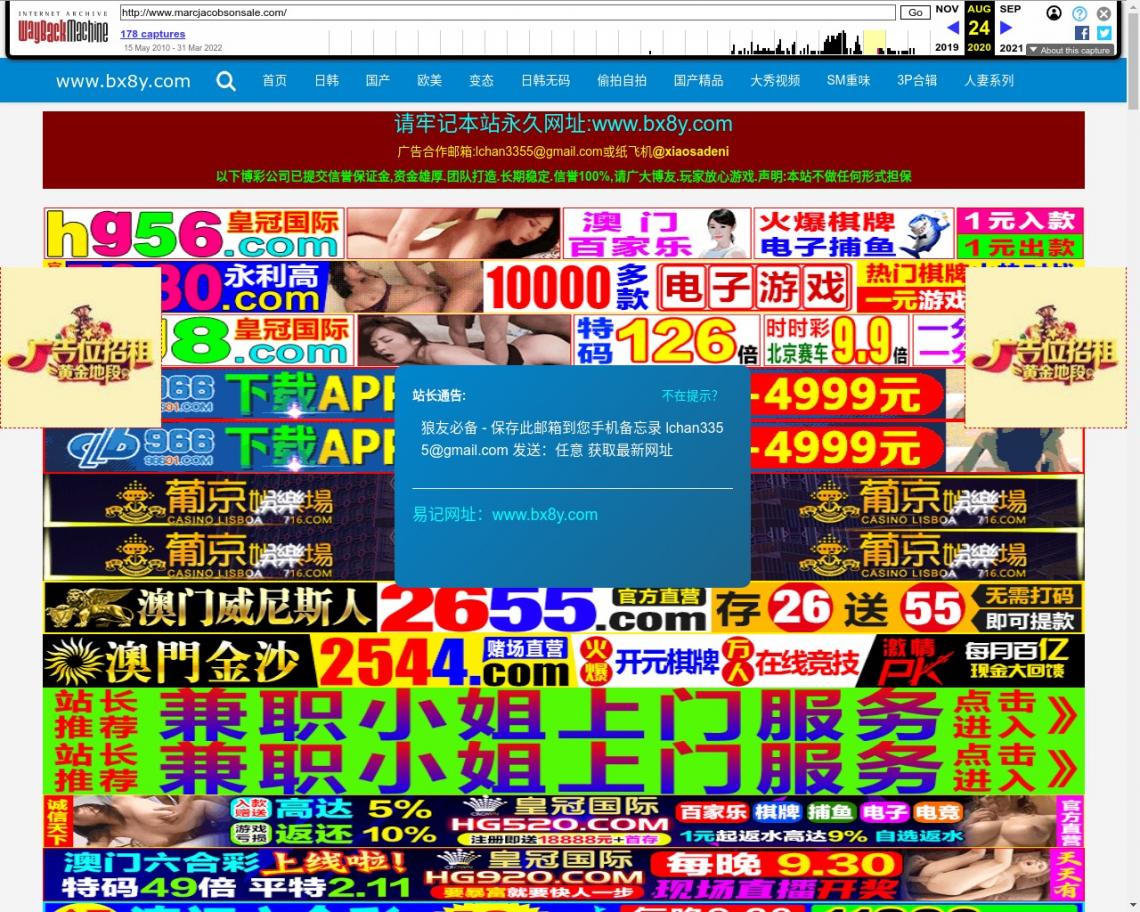Open the 3P合辑 menu item
Image resolution: width=1140 pixels, height=912 pixels.
point(917,81)
